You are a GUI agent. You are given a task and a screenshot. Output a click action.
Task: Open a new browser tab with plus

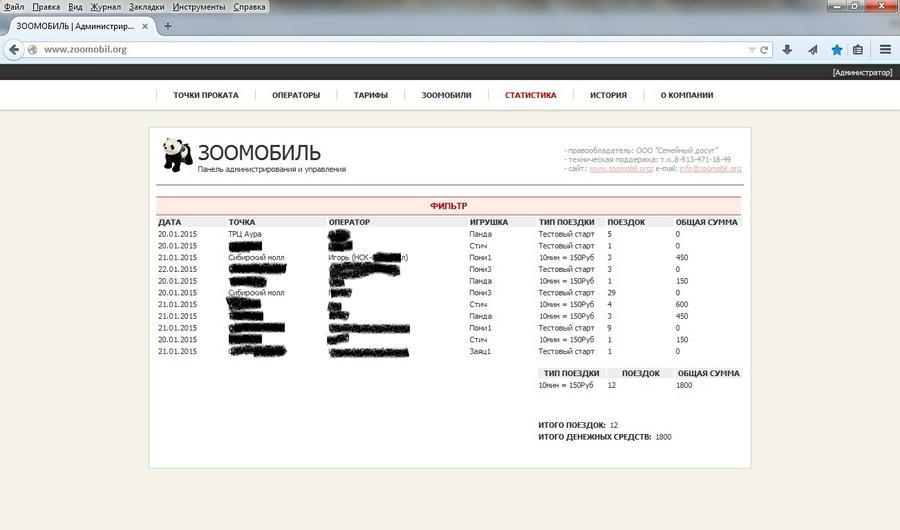168,26
